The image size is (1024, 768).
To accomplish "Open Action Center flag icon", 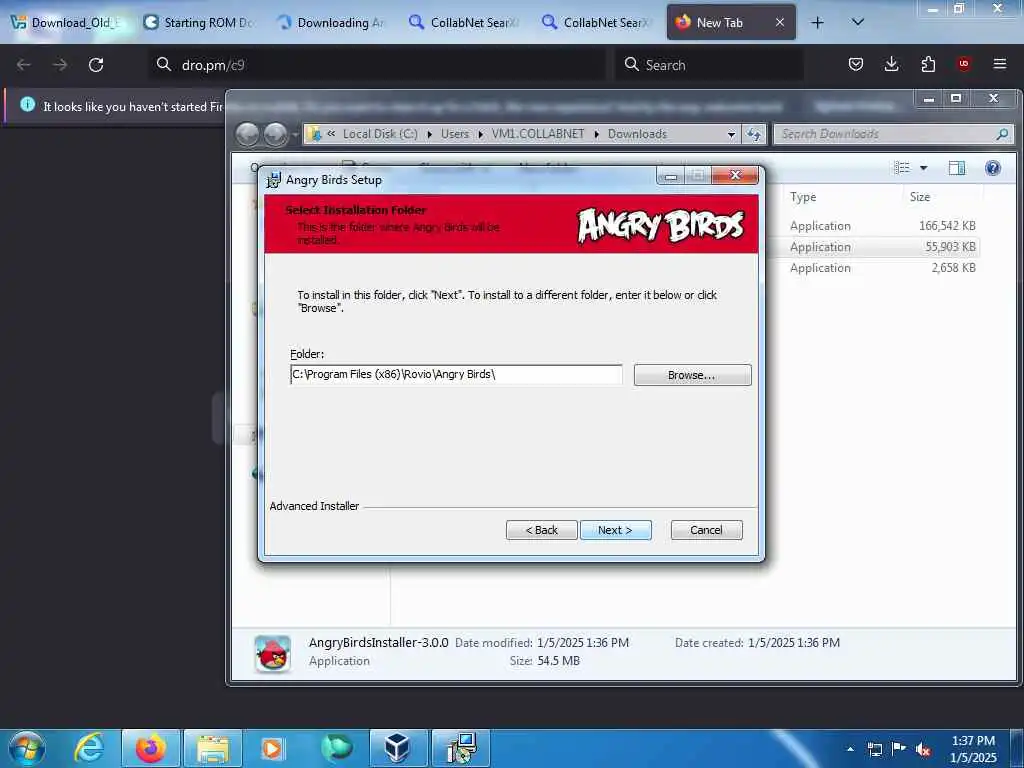I will click(899, 749).
